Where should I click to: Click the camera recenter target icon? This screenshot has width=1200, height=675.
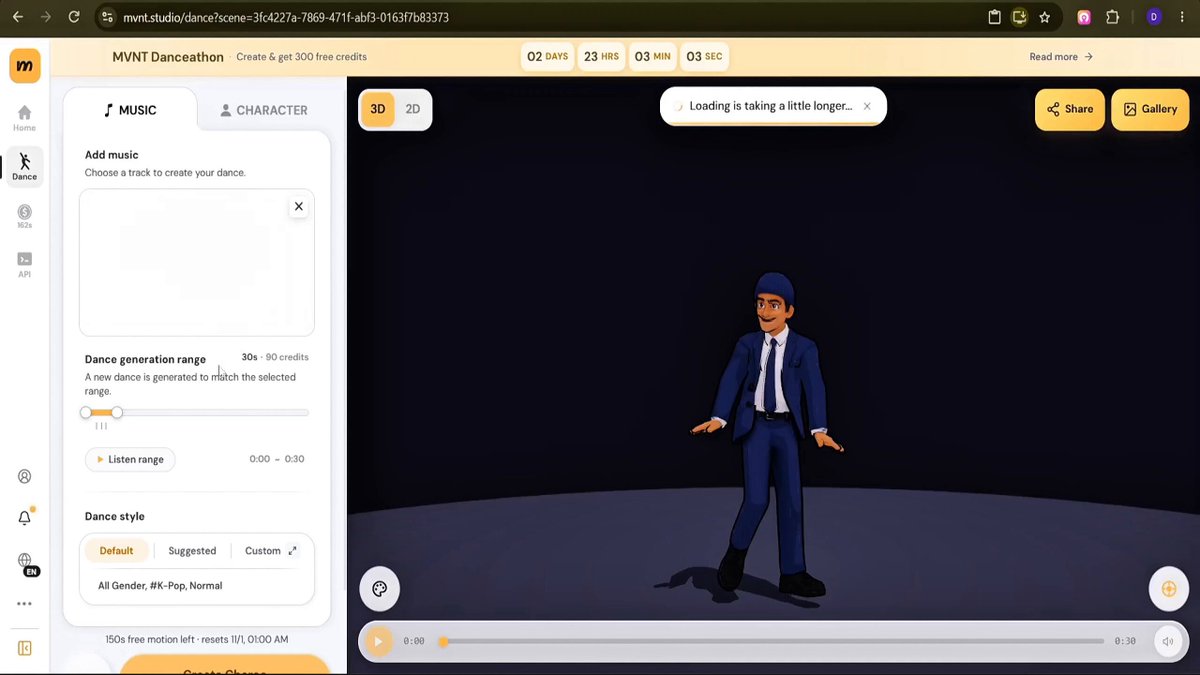[x=1169, y=589]
